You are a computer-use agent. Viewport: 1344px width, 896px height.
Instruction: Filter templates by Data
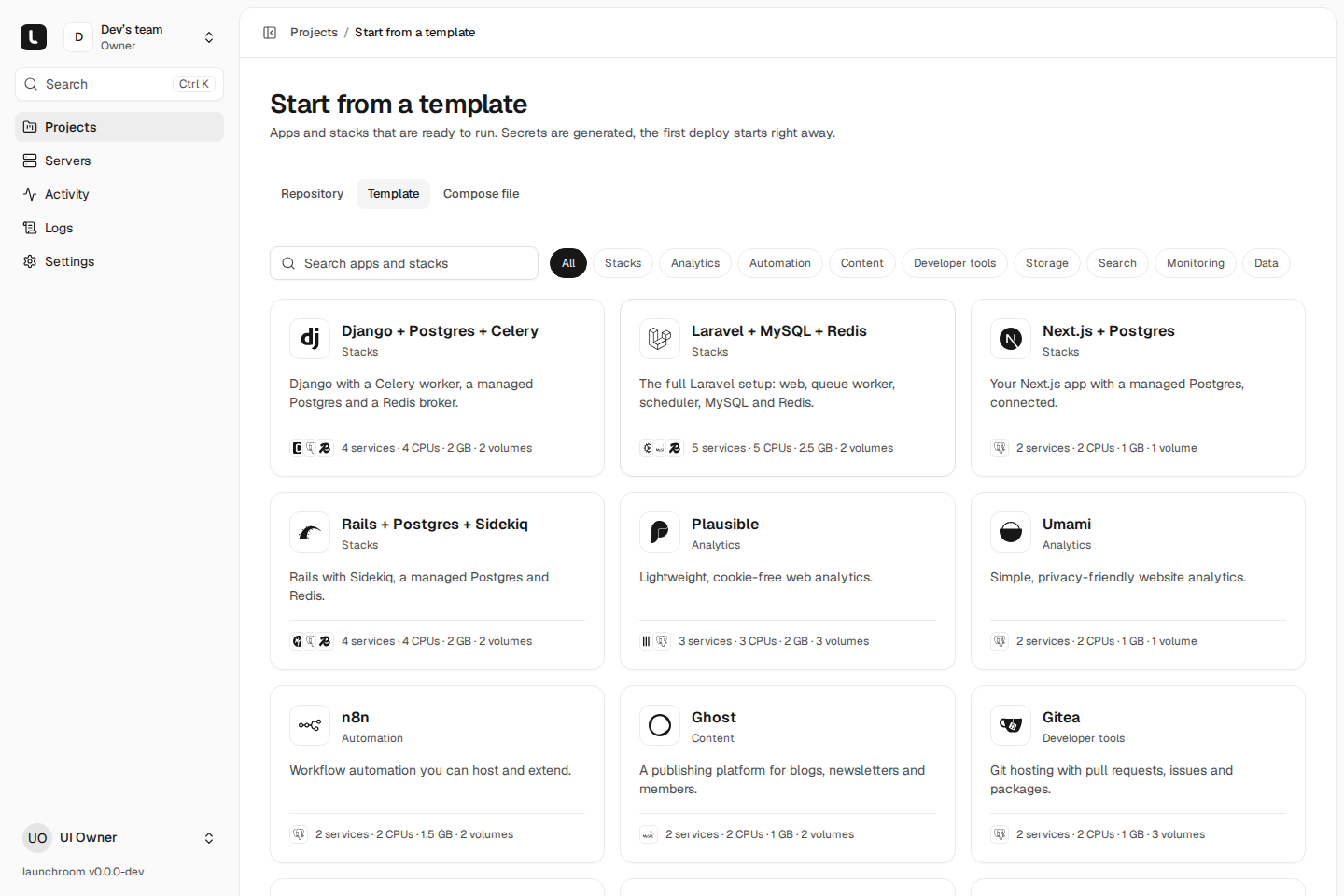click(1267, 263)
